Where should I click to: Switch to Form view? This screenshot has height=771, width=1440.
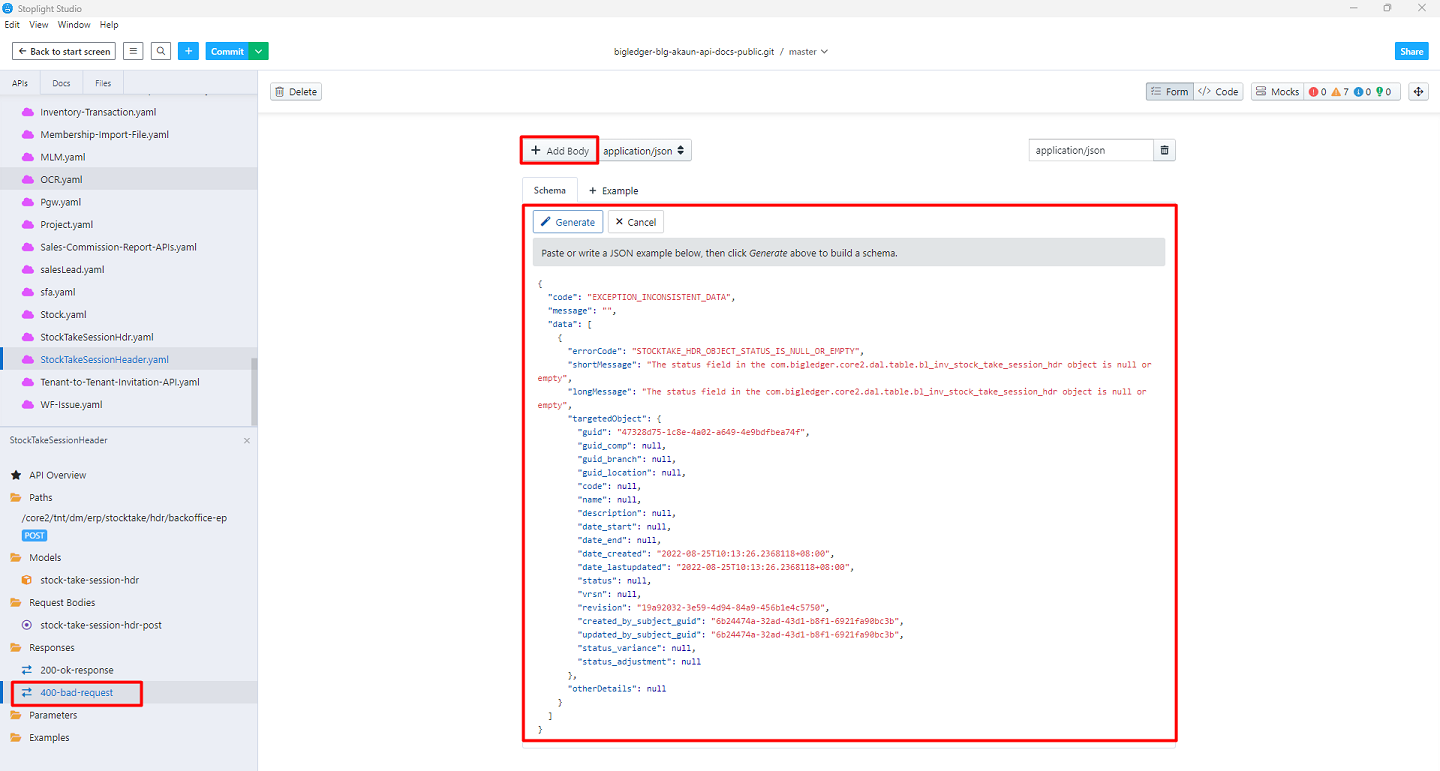point(1169,91)
